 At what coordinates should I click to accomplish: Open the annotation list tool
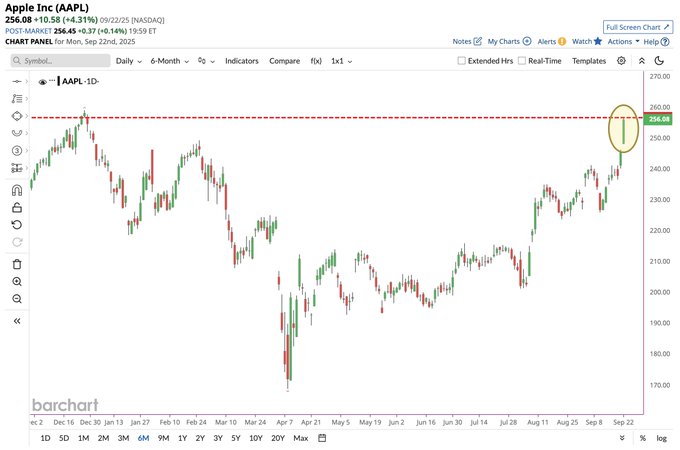click(x=16, y=98)
